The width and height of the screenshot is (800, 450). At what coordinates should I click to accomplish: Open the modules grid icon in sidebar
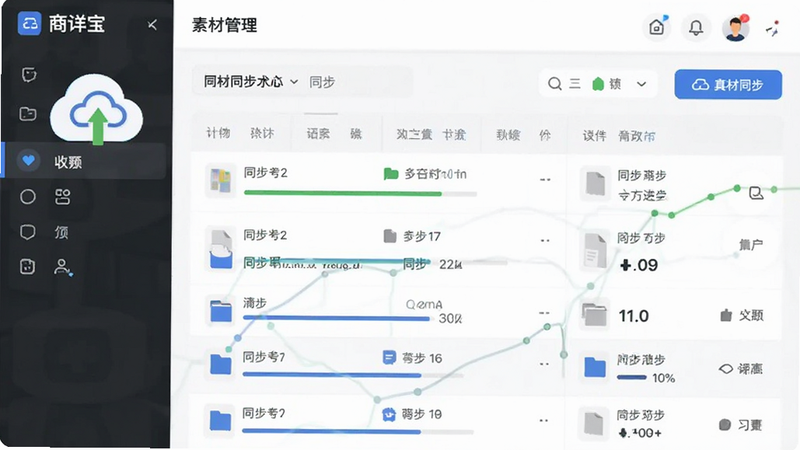62,197
